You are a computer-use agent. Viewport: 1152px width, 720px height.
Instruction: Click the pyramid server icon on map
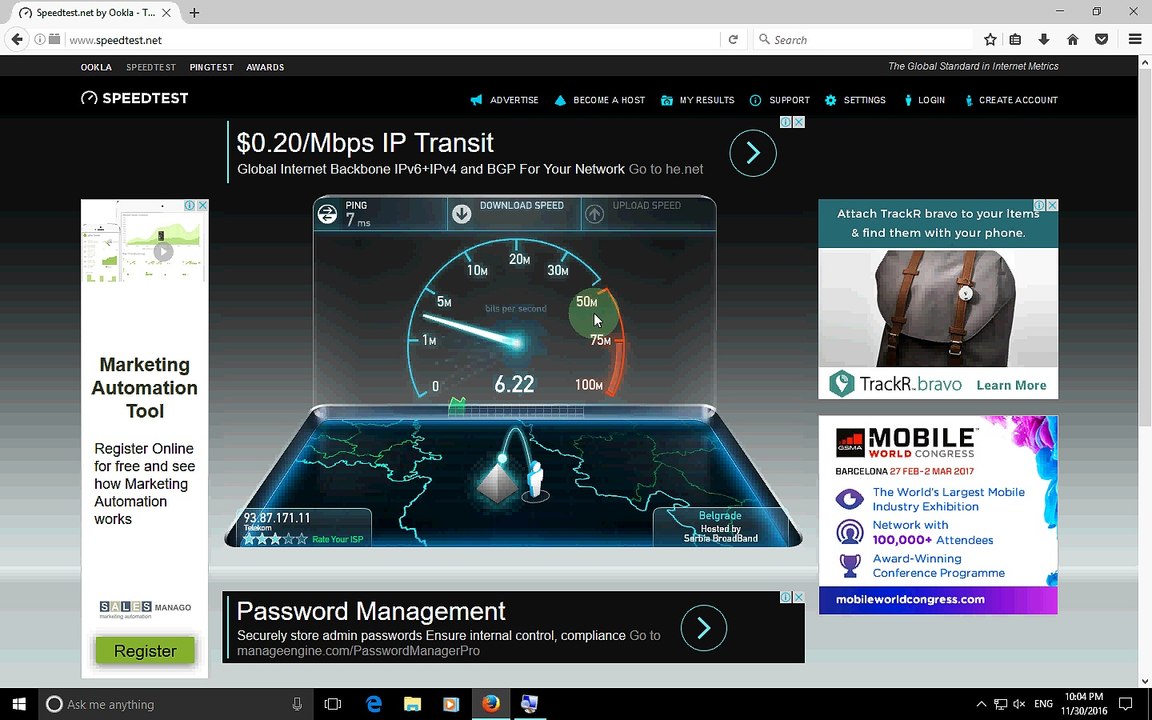tap(497, 483)
